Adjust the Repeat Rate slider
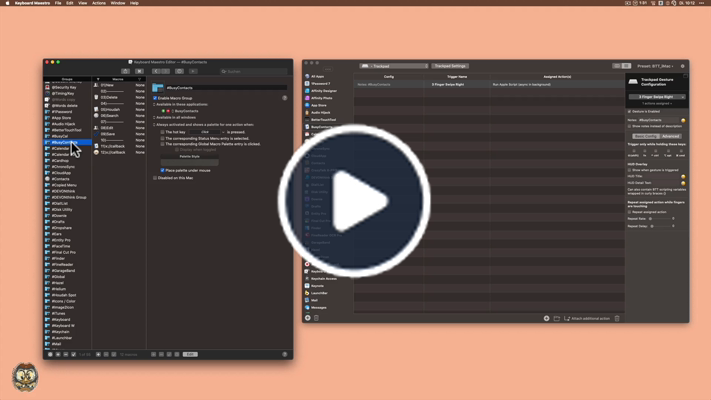The height and width of the screenshot is (400, 711). (661, 219)
